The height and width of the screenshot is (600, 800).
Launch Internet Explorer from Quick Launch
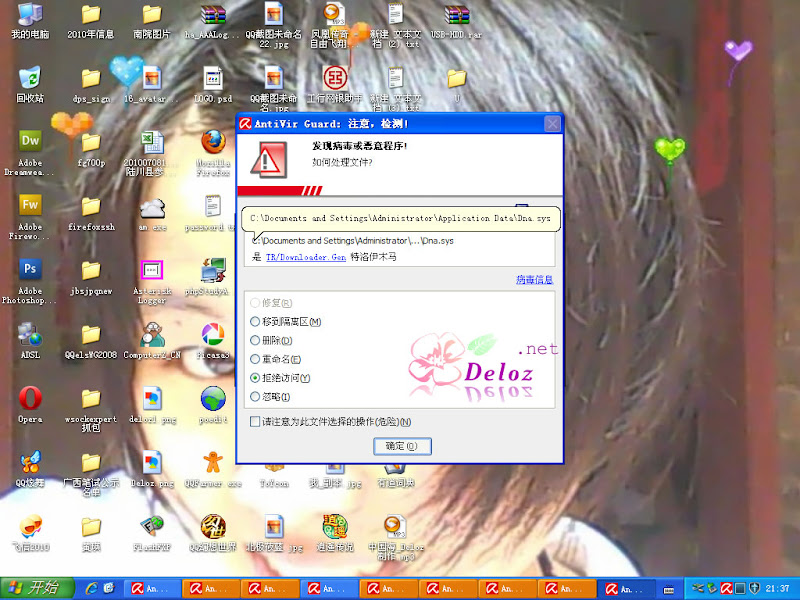coord(92,588)
